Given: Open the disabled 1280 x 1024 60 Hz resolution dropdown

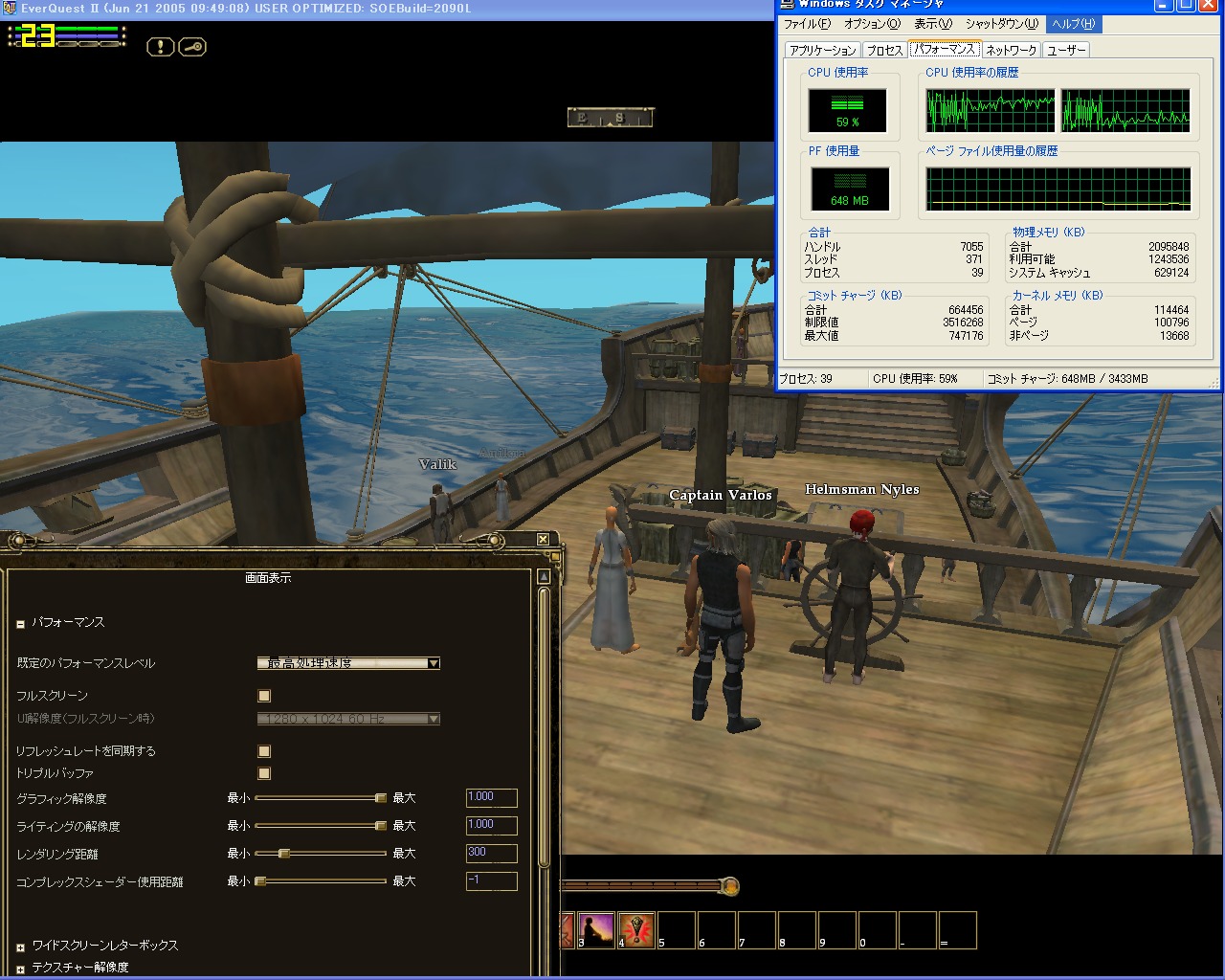Looking at the screenshot, I should [x=348, y=719].
